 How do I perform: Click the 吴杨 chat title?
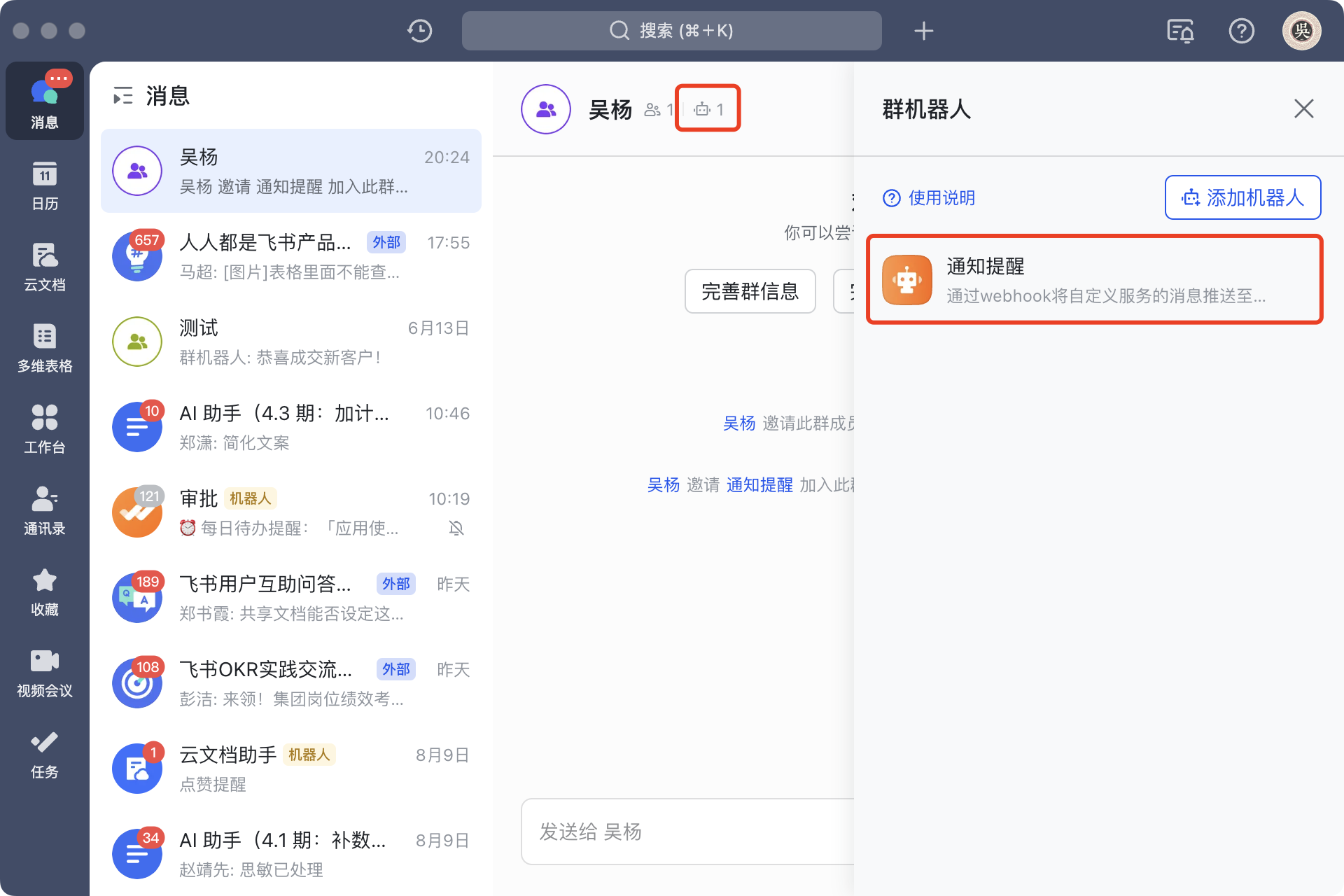(610, 110)
